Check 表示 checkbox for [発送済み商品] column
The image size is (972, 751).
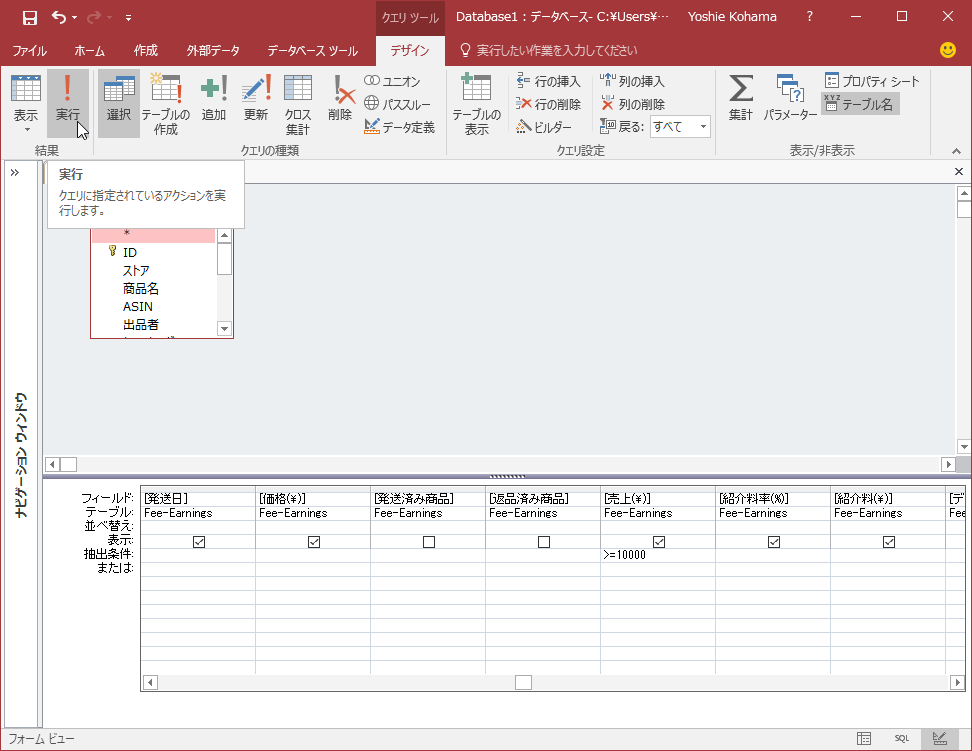pyautogui.click(x=429, y=542)
